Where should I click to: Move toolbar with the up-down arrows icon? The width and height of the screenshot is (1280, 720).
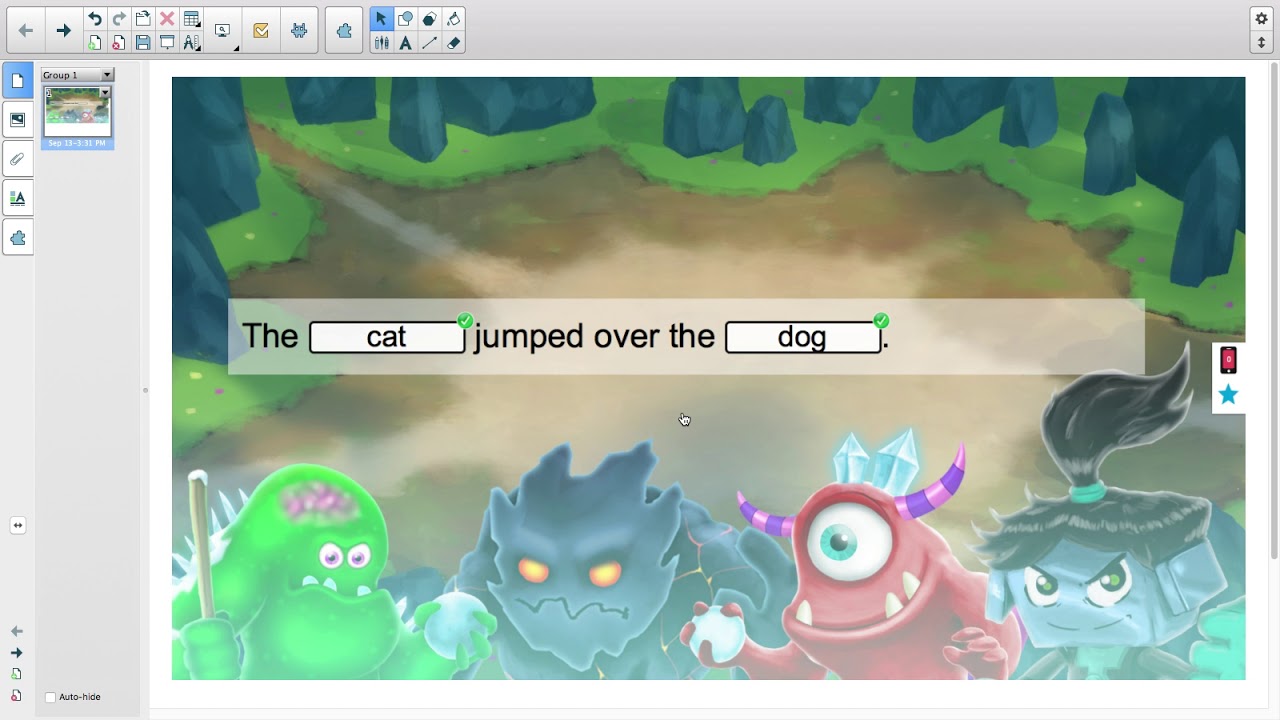1262,42
